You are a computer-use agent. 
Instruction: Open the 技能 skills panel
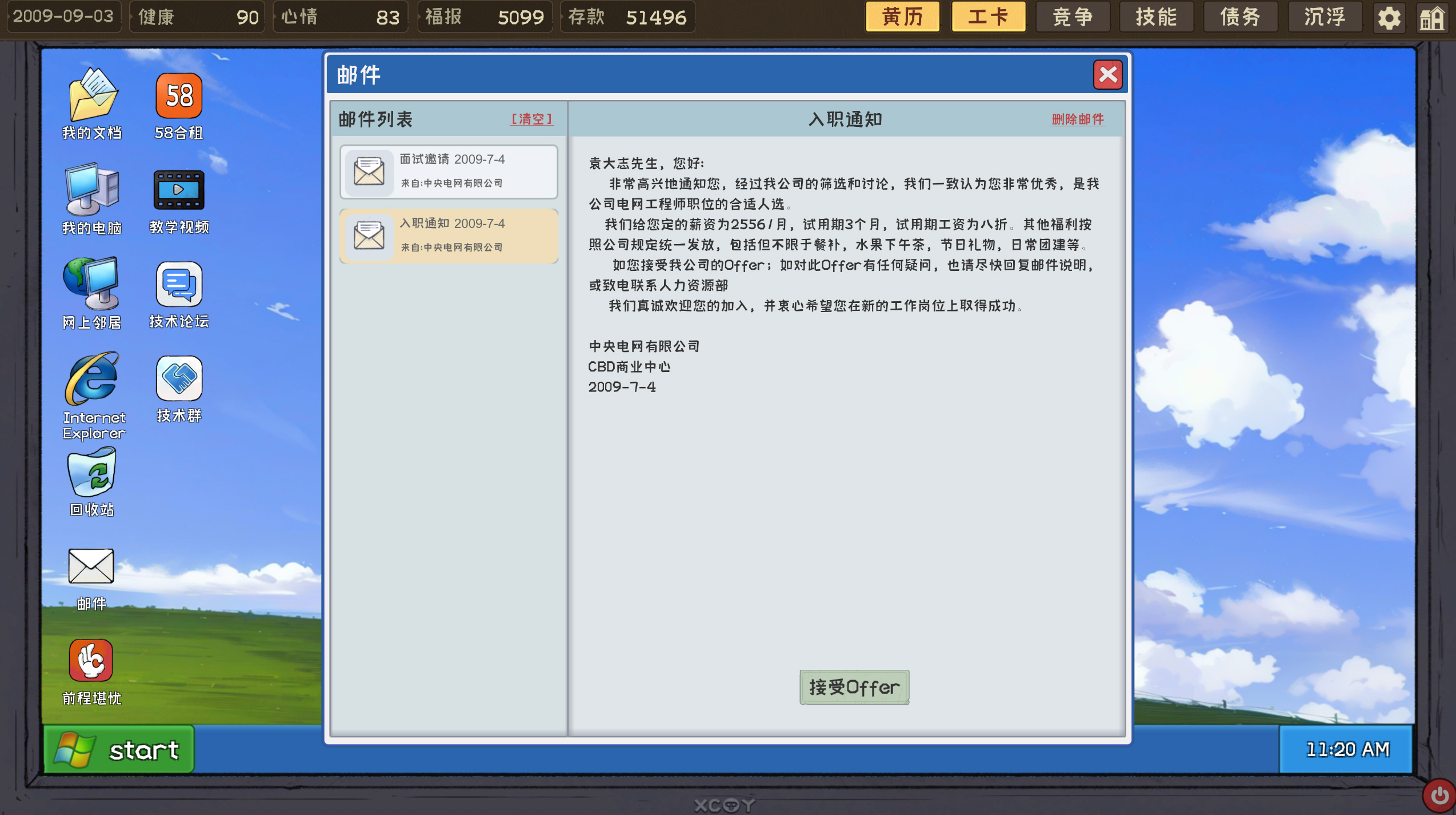pyautogui.click(x=1156, y=17)
